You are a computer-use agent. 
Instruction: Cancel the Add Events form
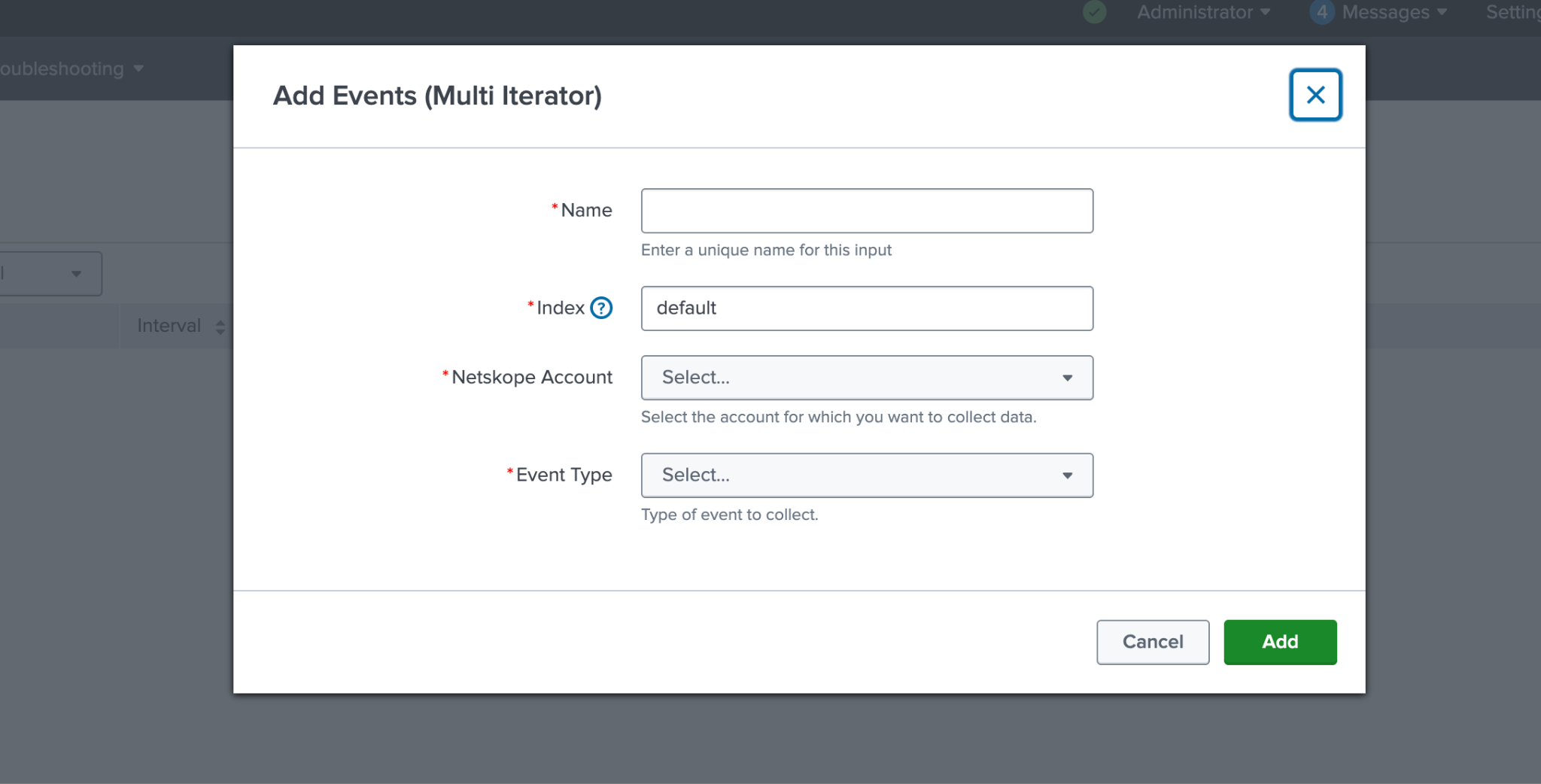pyautogui.click(x=1153, y=642)
